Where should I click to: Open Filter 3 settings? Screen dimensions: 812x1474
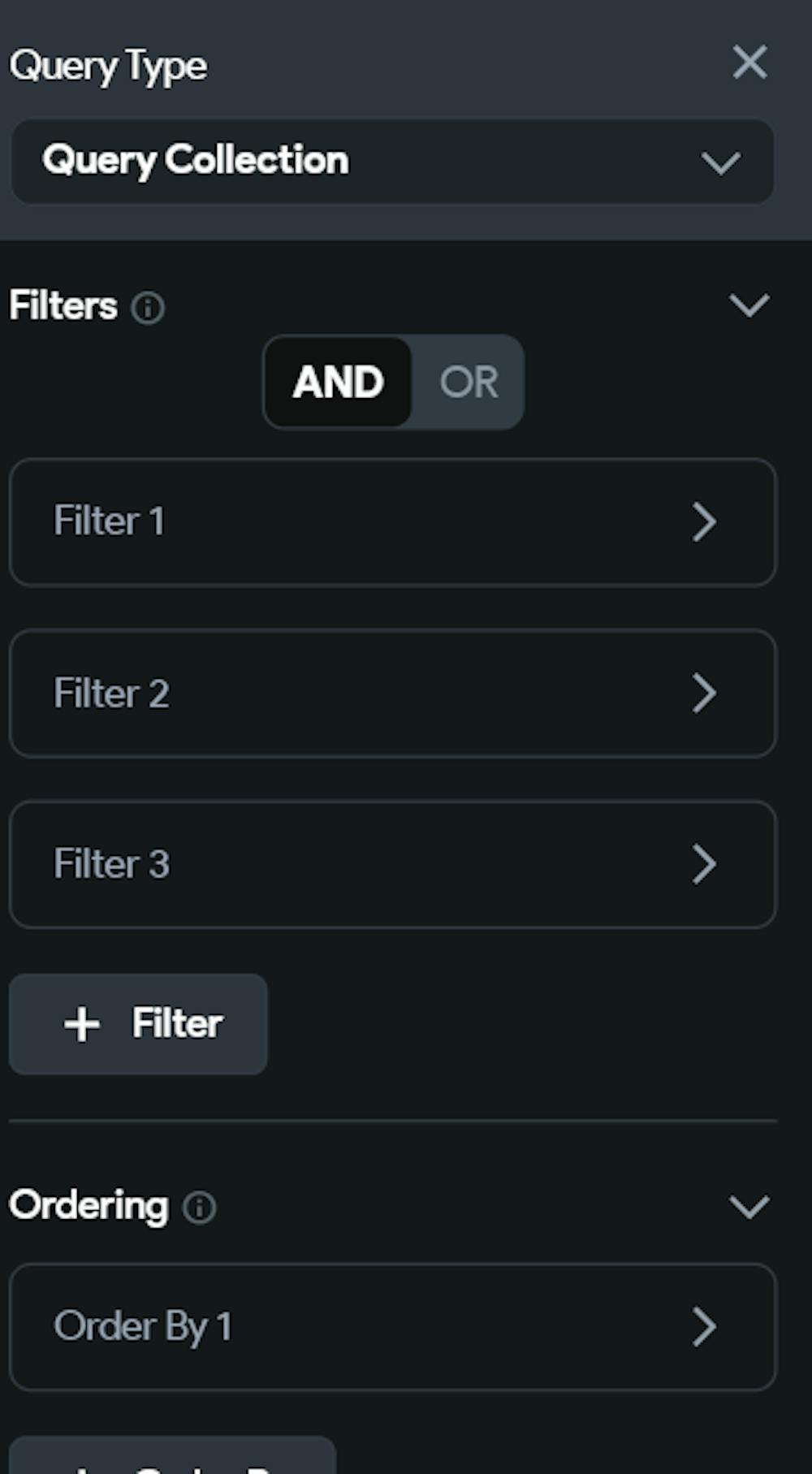(391, 864)
